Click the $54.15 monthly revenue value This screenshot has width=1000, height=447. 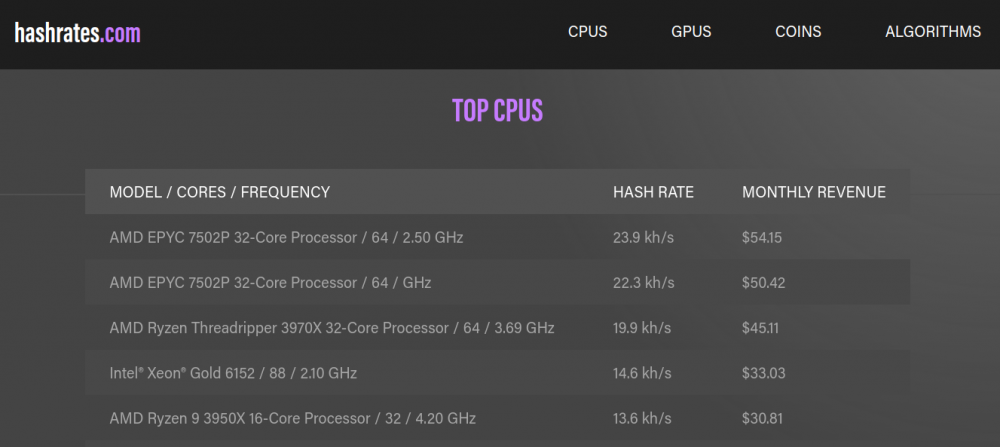(762, 238)
